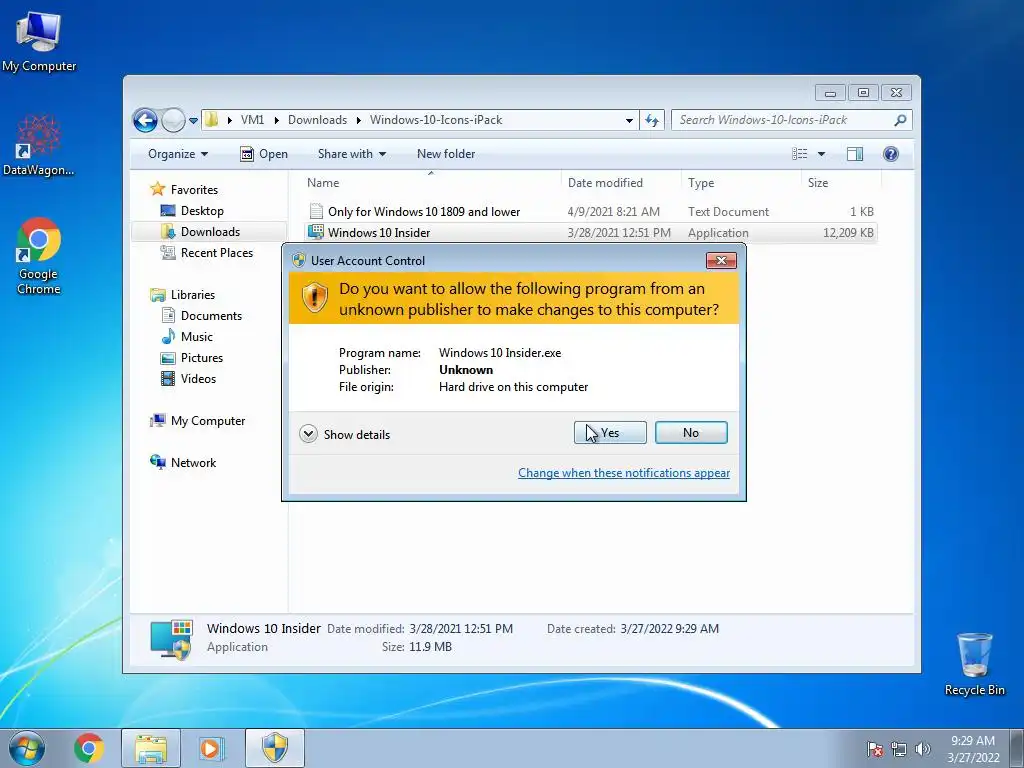Click the Change your view icon
Viewport: 1024px width, 768px height.
click(799, 154)
